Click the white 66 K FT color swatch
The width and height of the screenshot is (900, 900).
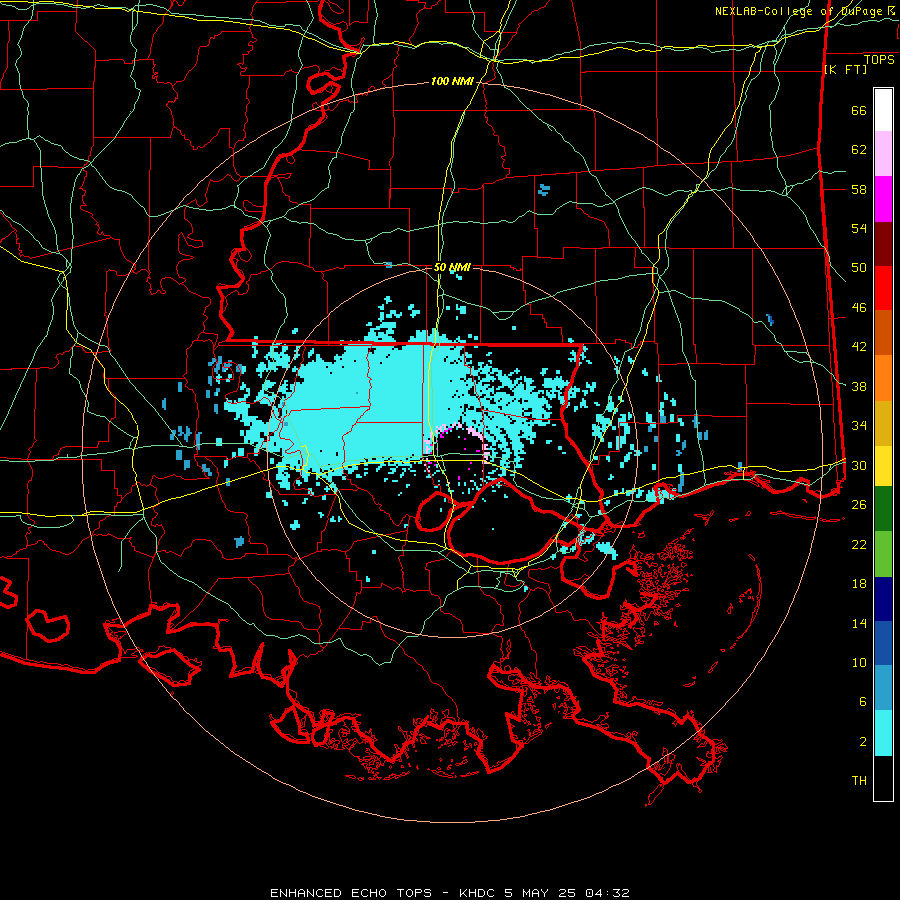click(x=883, y=110)
